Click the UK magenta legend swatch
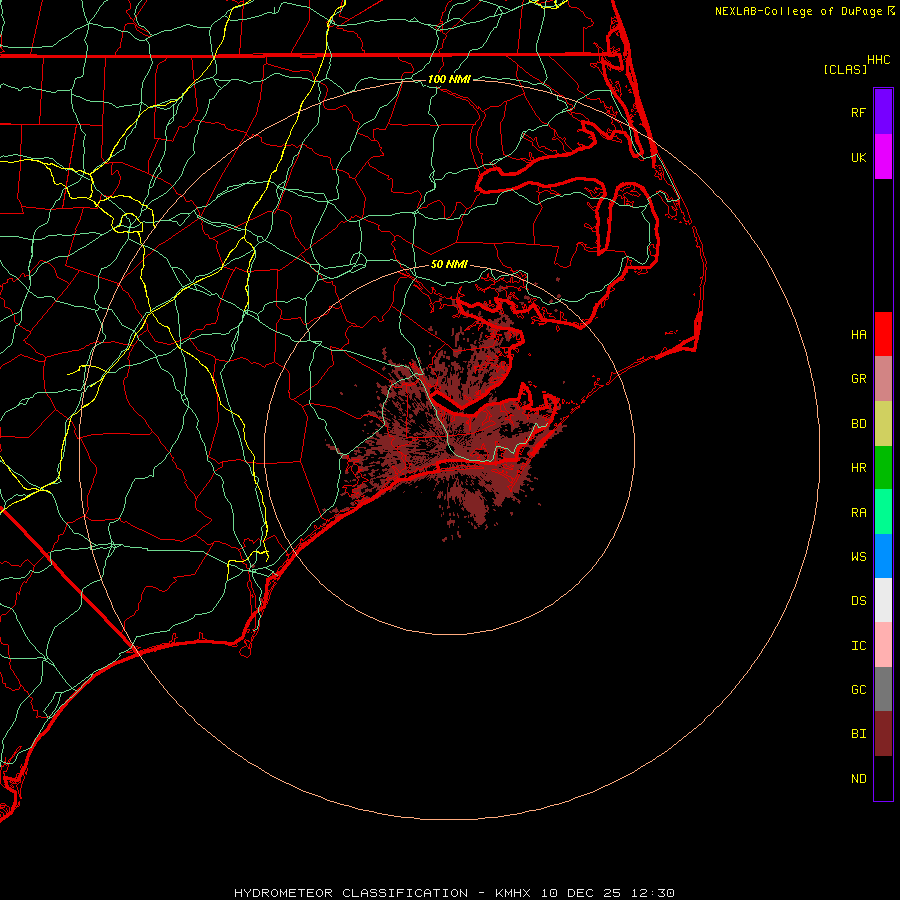The image size is (900, 900). [x=883, y=157]
